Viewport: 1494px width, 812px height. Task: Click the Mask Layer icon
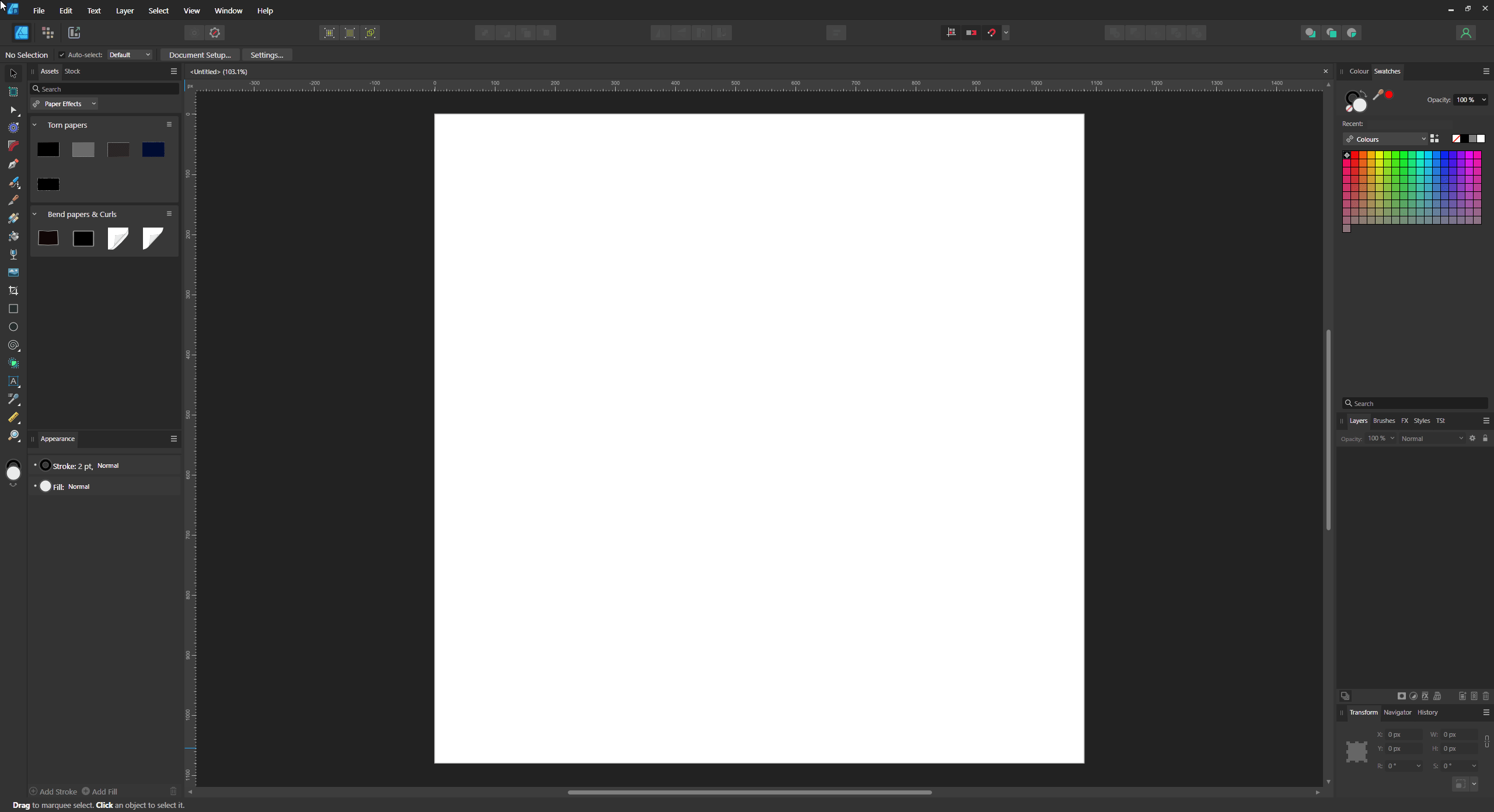[x=1402, y=696]
